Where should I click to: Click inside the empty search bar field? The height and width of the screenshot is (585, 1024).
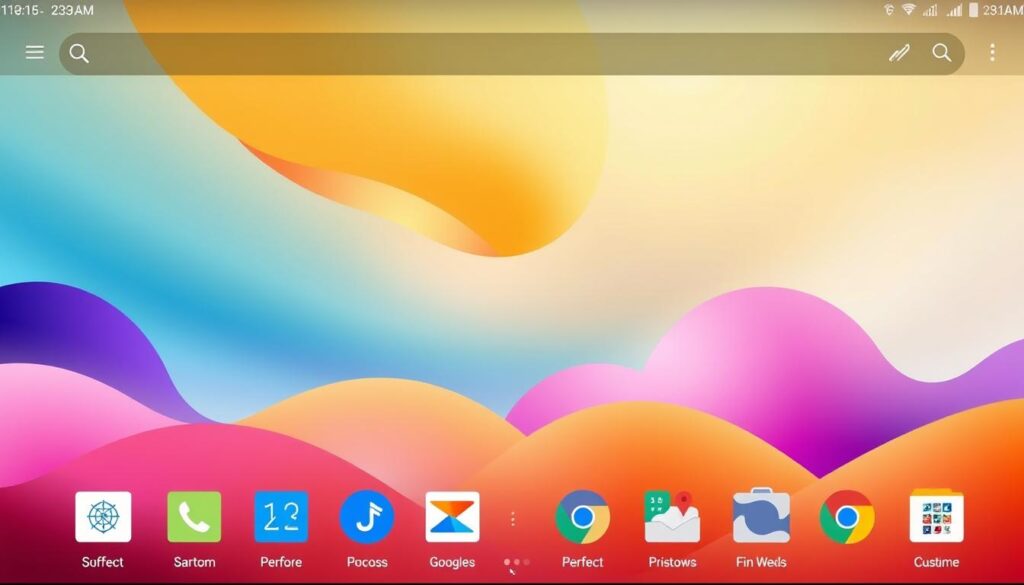click(480, 54)
